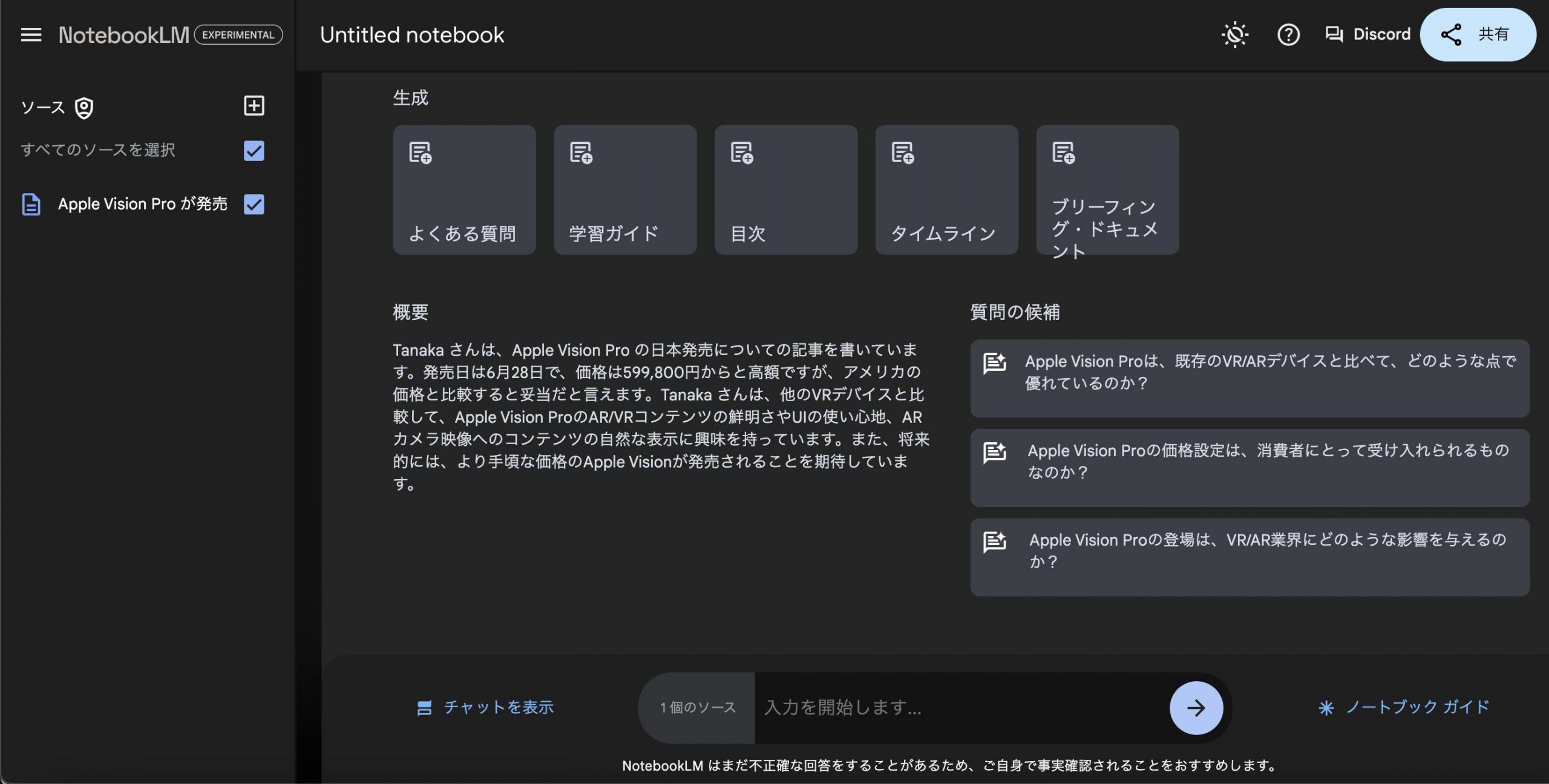Viewport: 1549px width, 784px height.
Task: Click the note icon on ブリーフィング card
Action: pyautogui.click(x=1064, y=152)
